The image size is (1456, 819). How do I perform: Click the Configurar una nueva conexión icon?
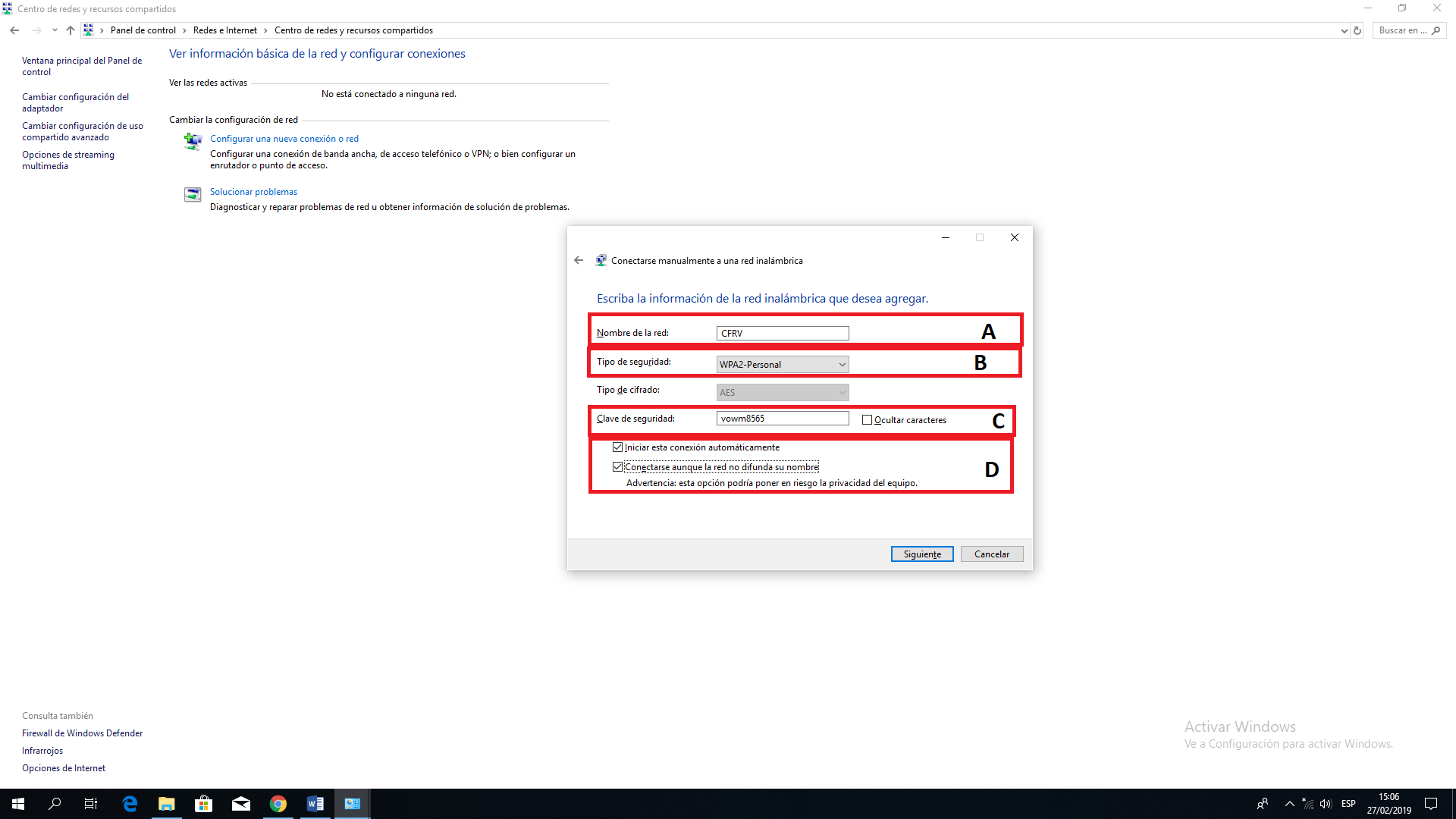click(x=193, y=141)
